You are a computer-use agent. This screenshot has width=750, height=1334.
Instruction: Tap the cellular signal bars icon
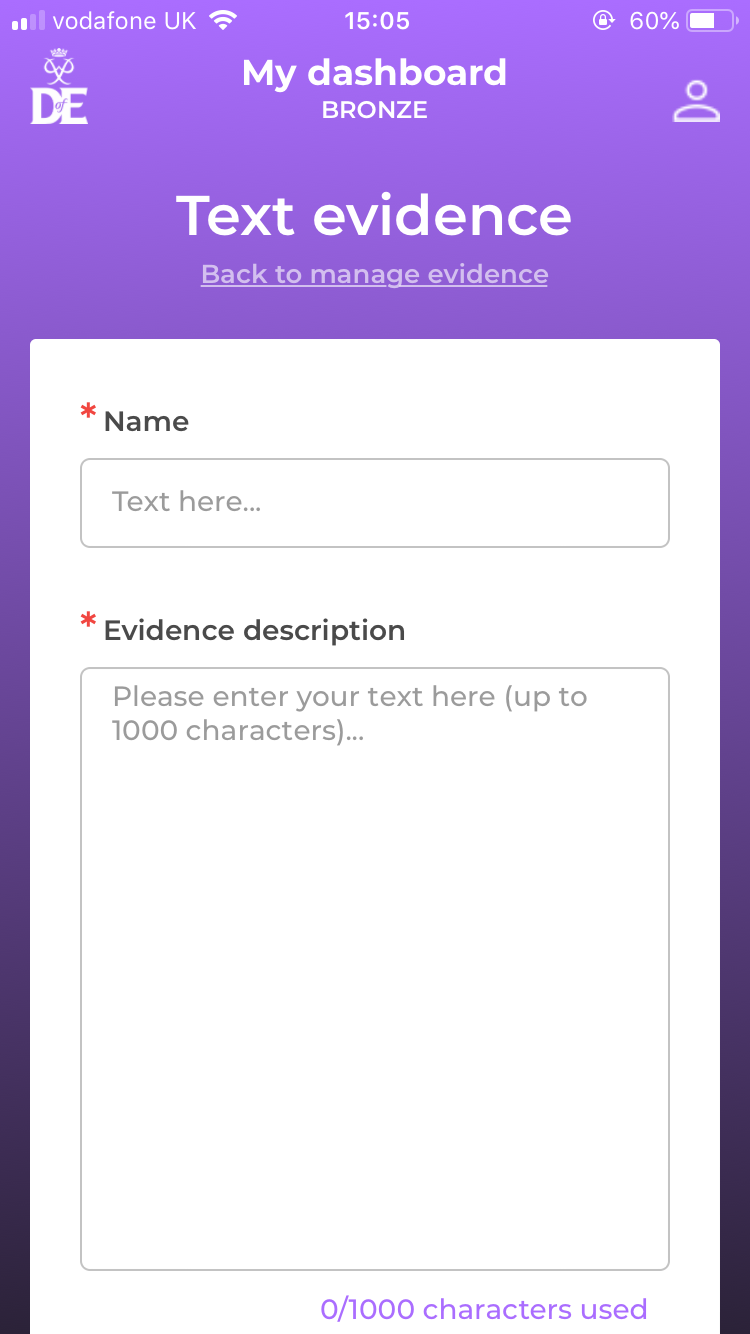coord(30,21)
